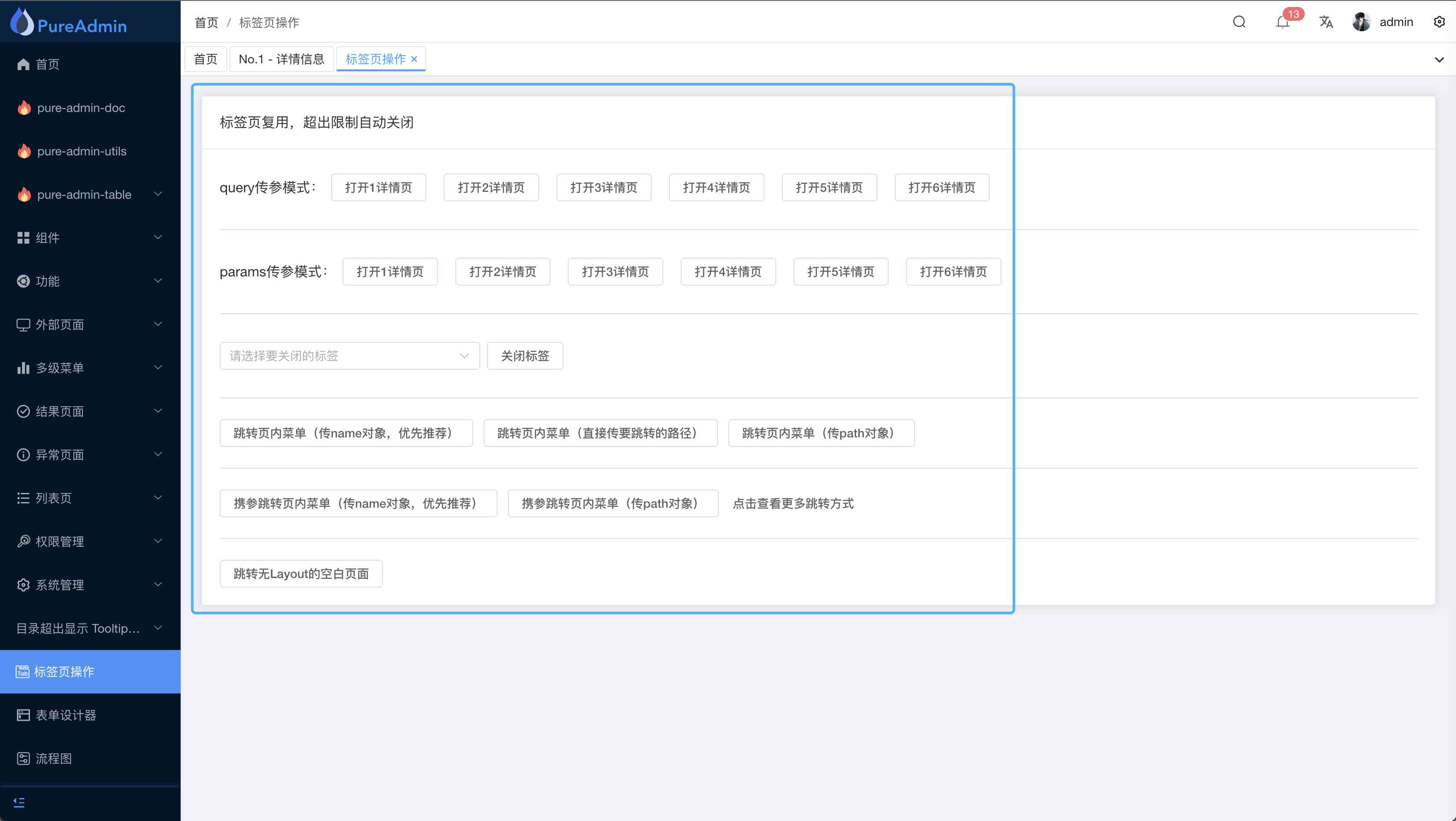Click the search icon in header
The width and height of the screenshot is (1456, 821).
pos(1239,22)
